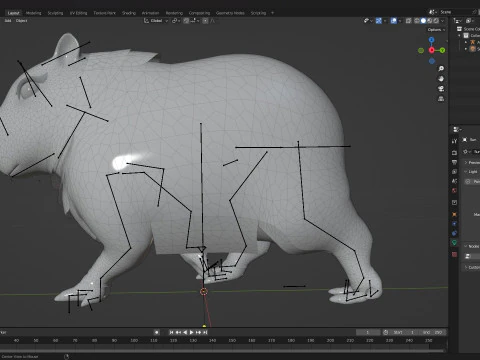Click the green Y axis on the gizmo
Viewport: 480px width, 360px height.
pyautogui.click(x=442, y=50)
